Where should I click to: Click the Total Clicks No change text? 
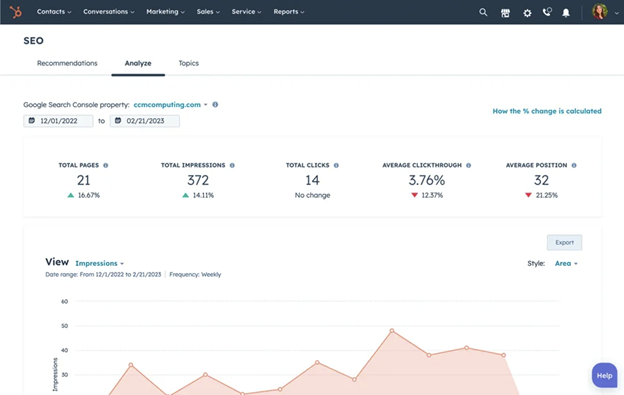click(312, 195)
